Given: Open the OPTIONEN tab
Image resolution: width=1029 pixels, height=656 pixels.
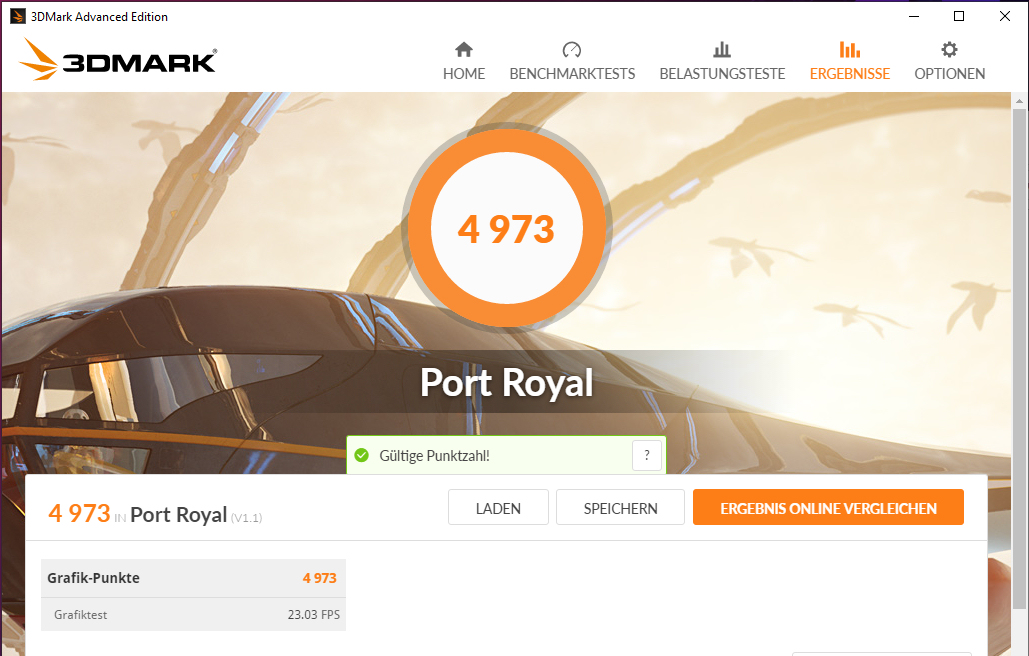Looking at the screenshot, I should [950, 73].
